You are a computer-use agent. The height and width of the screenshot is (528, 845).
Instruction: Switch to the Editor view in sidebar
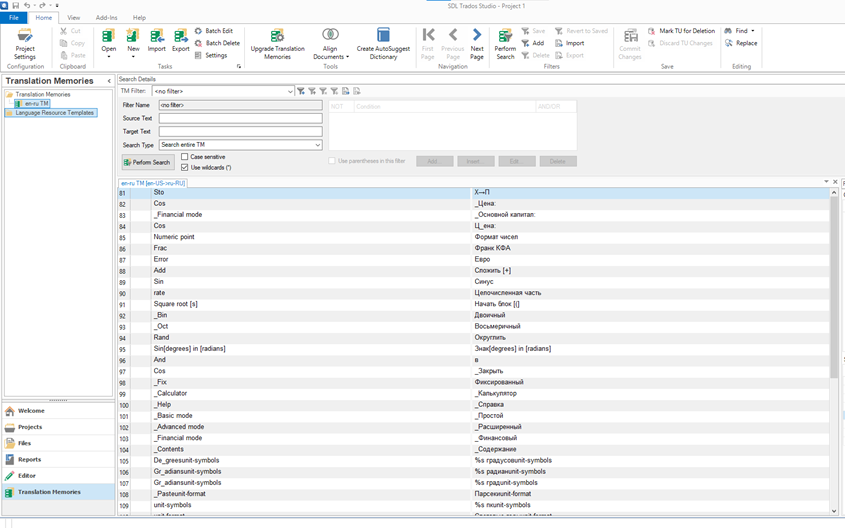click(x=27, y=476)
